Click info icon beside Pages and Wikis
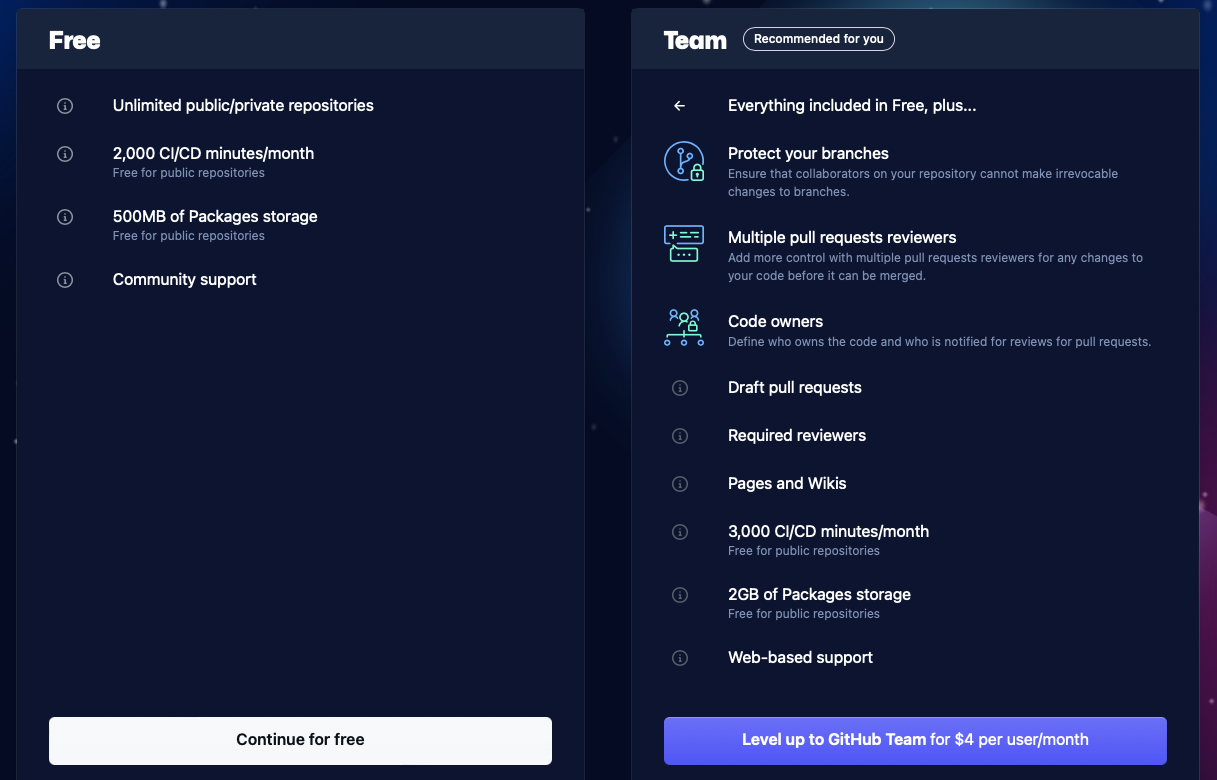 click(680, 484)
